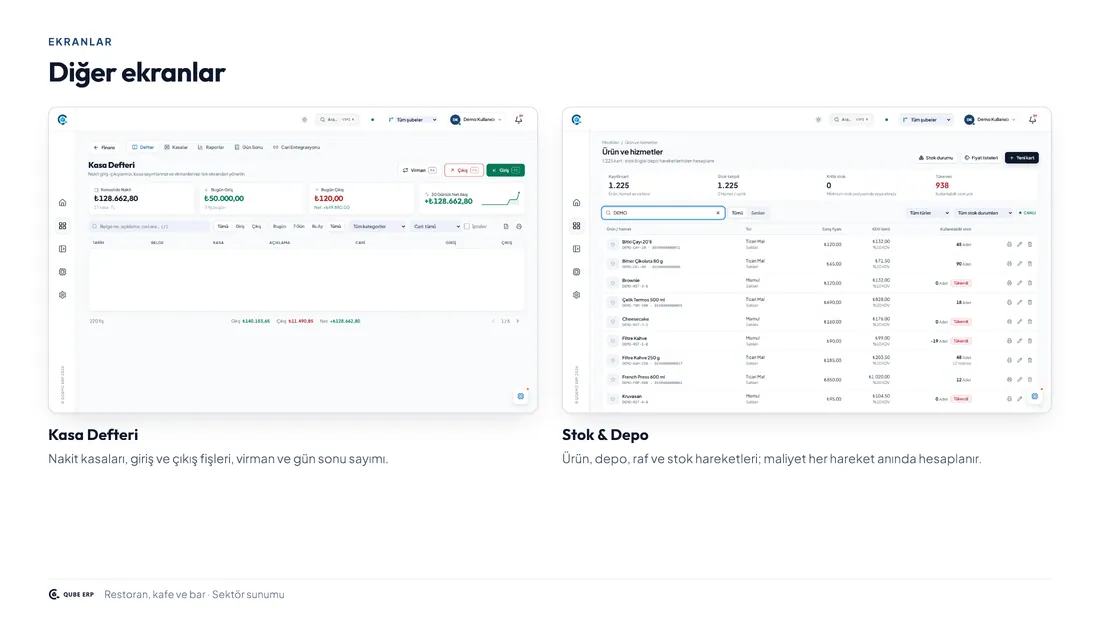Select Bugün date range filter

click(279, 227)
